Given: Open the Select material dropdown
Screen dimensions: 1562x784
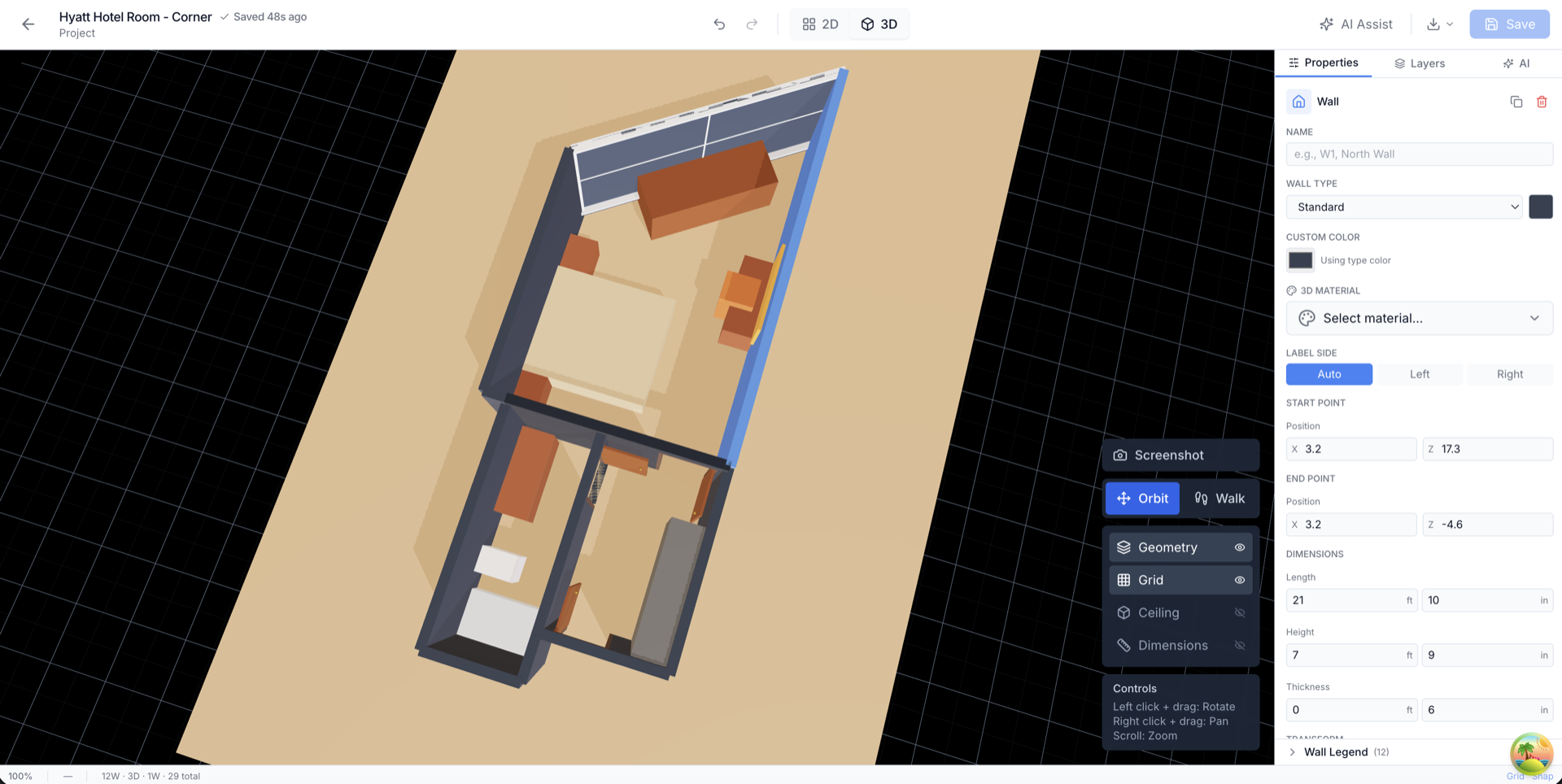Looking at the screenshot, I should pyautogui.click(x=1419, y=318).
